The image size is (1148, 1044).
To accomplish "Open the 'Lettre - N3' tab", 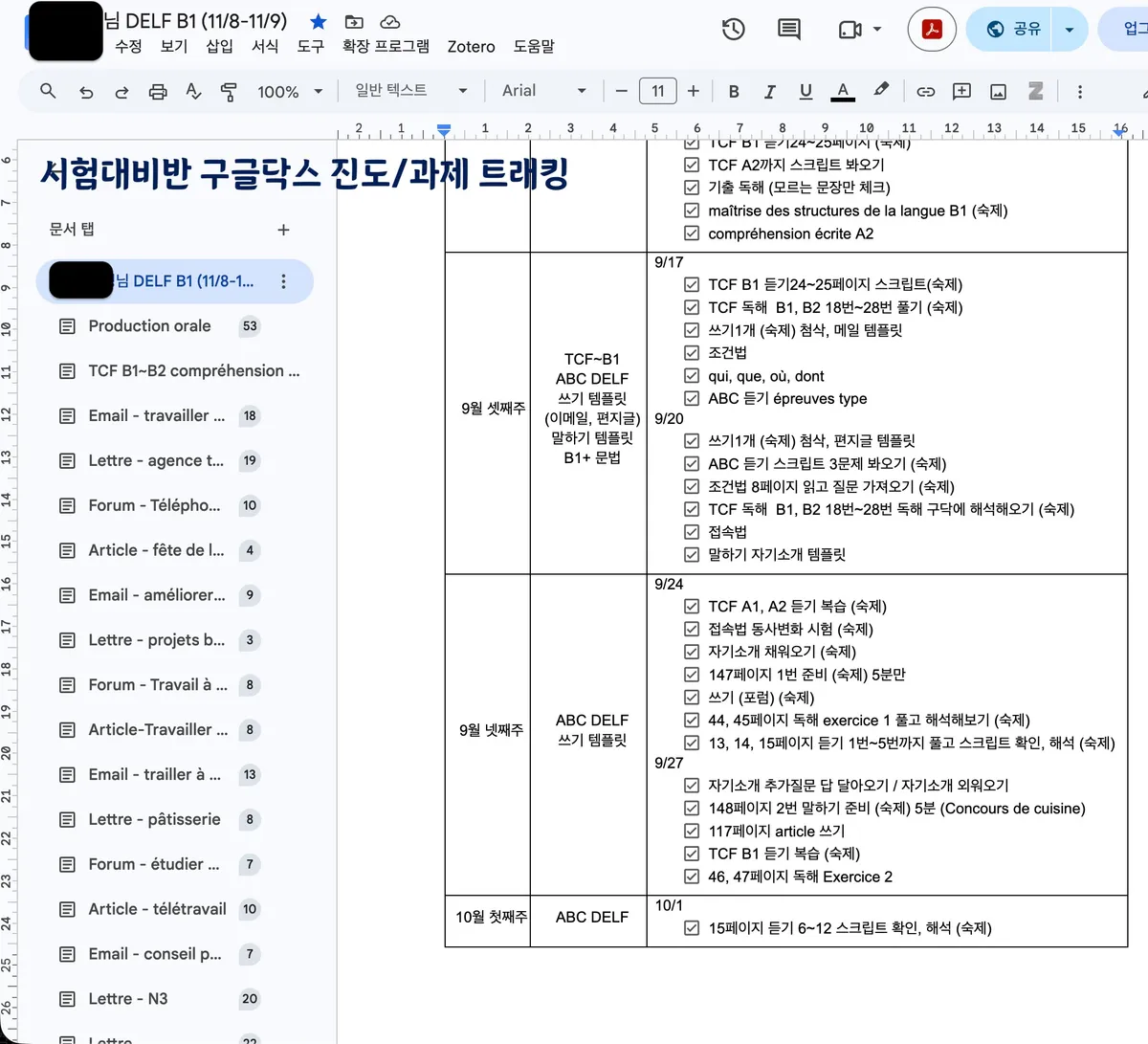I will pos(175,999).
